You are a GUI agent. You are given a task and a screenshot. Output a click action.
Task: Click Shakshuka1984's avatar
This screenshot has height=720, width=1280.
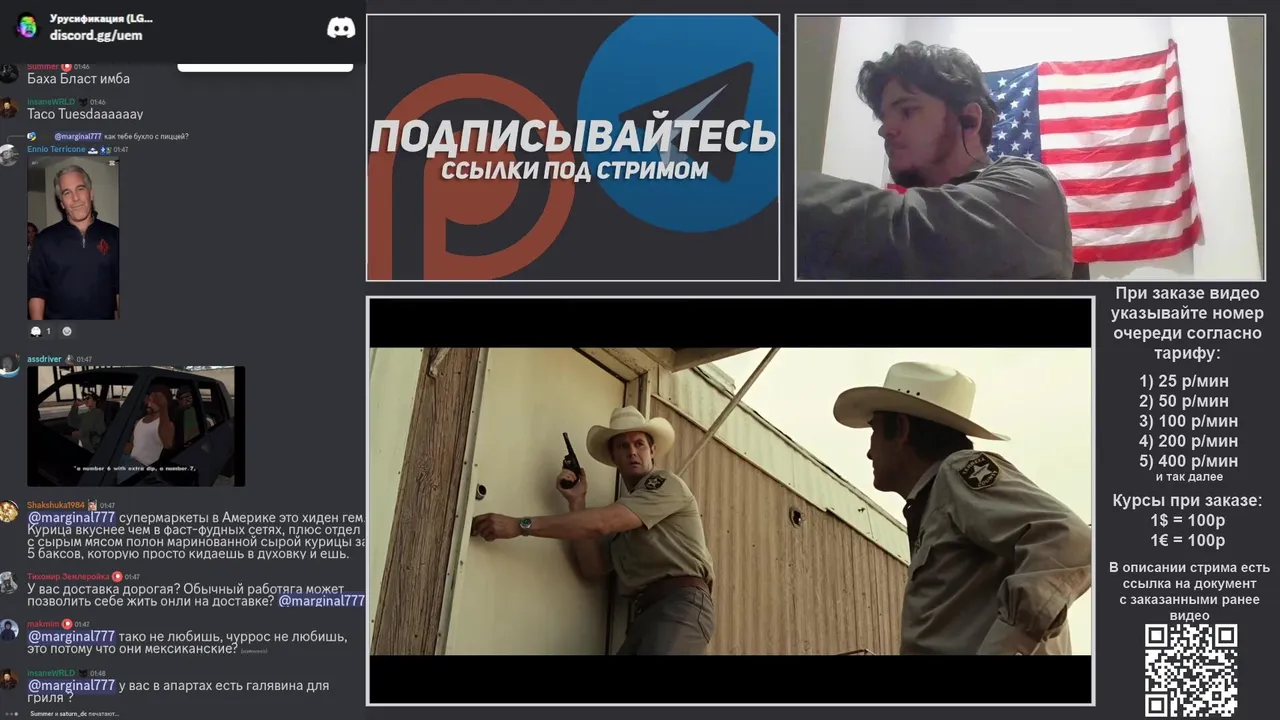(8, 511)
